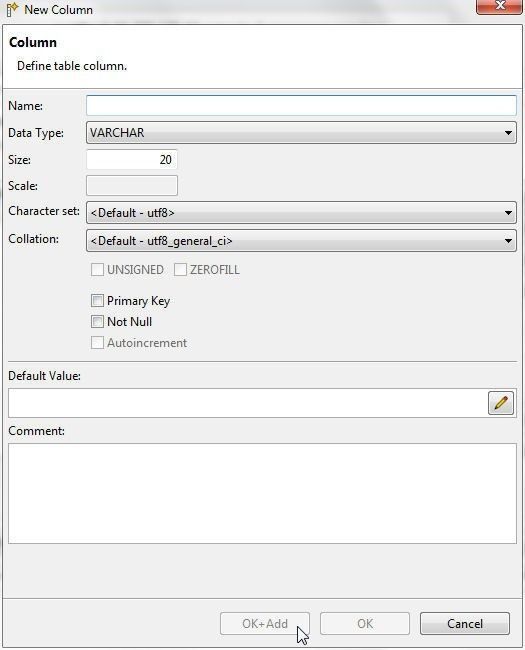Click the OK button
Image resolution: width=525 pixels, height=650 pixels.
365,623
